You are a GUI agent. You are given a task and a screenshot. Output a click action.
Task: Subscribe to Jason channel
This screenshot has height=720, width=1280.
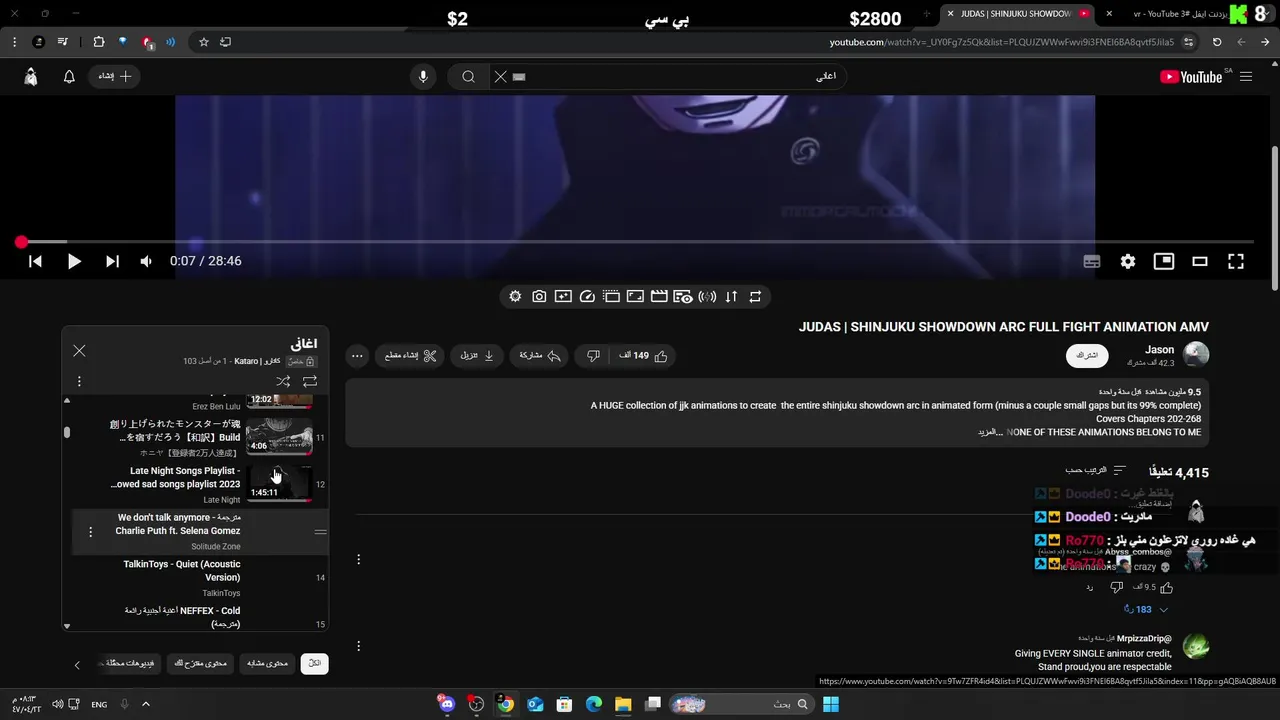click(1086, 356)
